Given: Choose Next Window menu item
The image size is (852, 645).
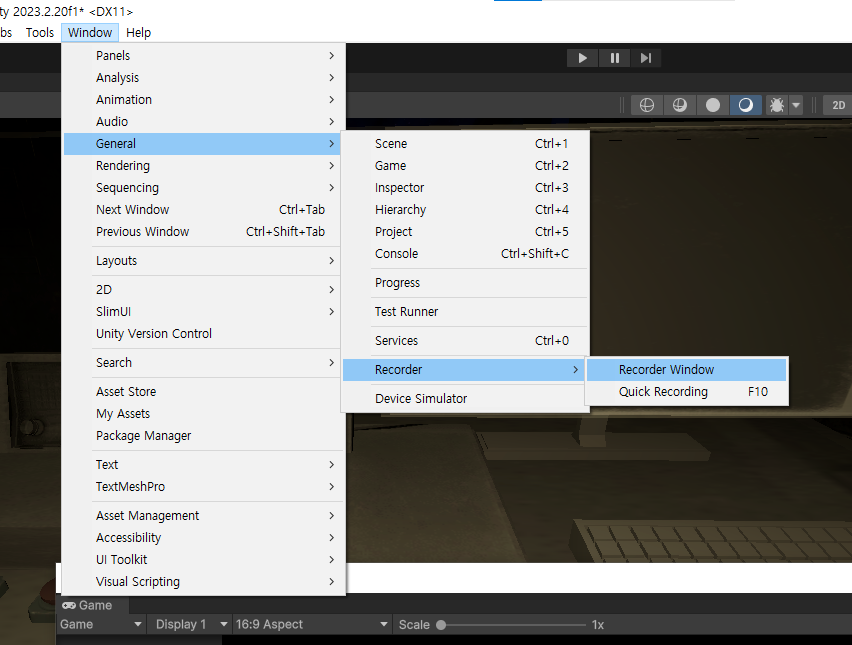Looking at the screenshot, I should click(204, 210).
